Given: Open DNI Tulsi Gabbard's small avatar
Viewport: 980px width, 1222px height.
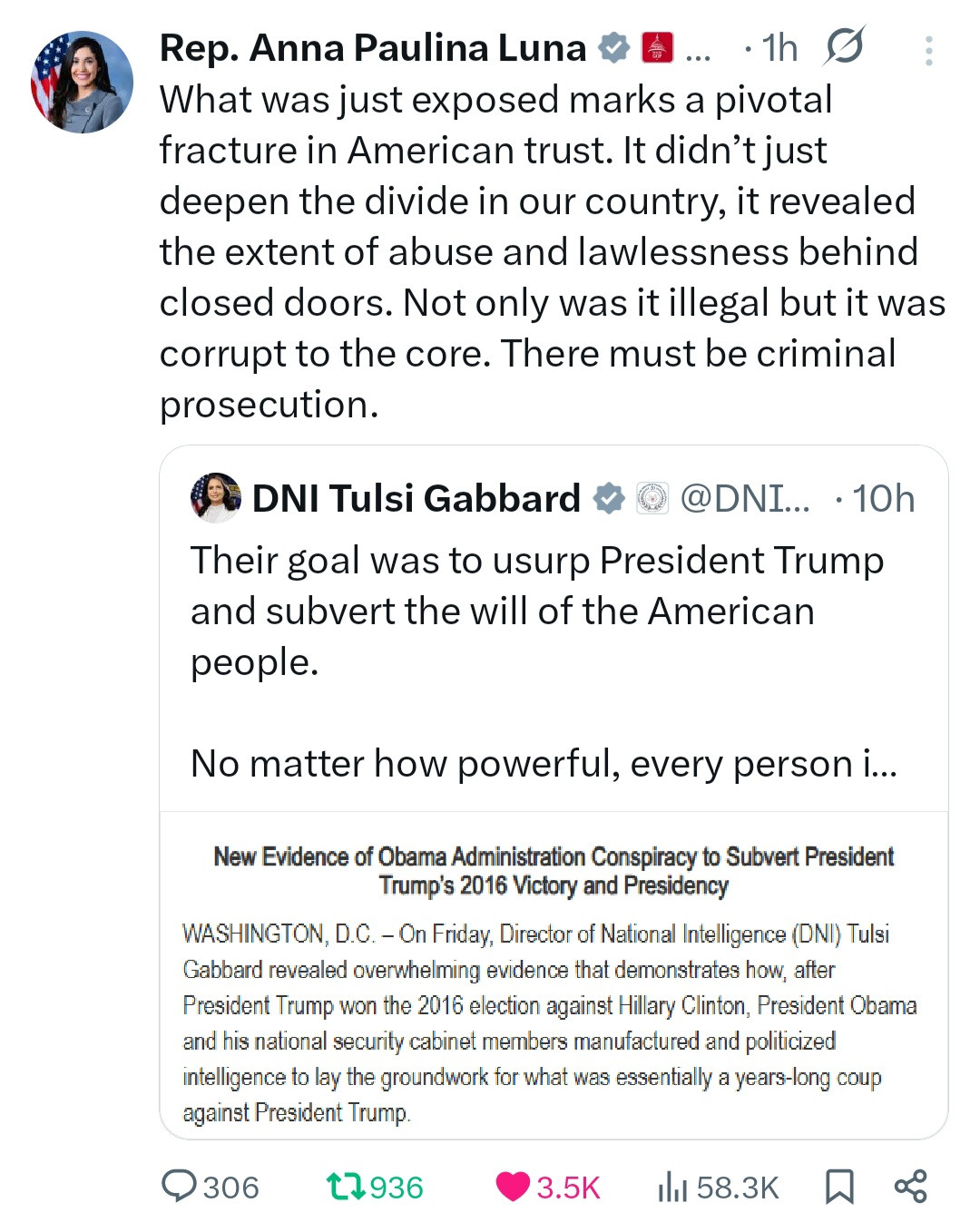Looking at the screenshot, I should pos(216,498).
